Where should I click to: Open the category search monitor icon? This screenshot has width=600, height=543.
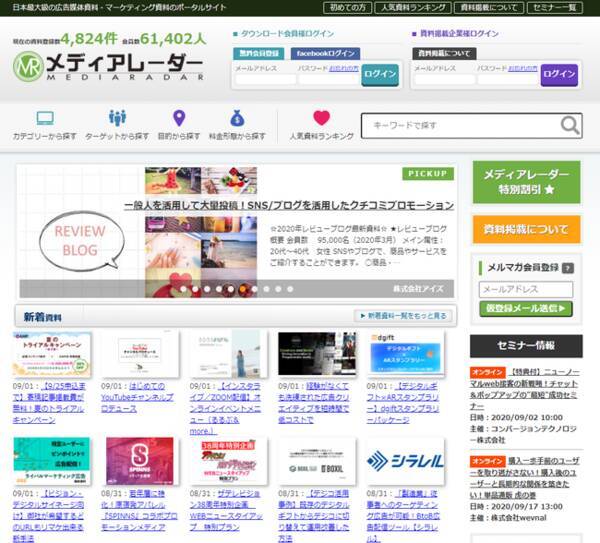coord(44,118)
